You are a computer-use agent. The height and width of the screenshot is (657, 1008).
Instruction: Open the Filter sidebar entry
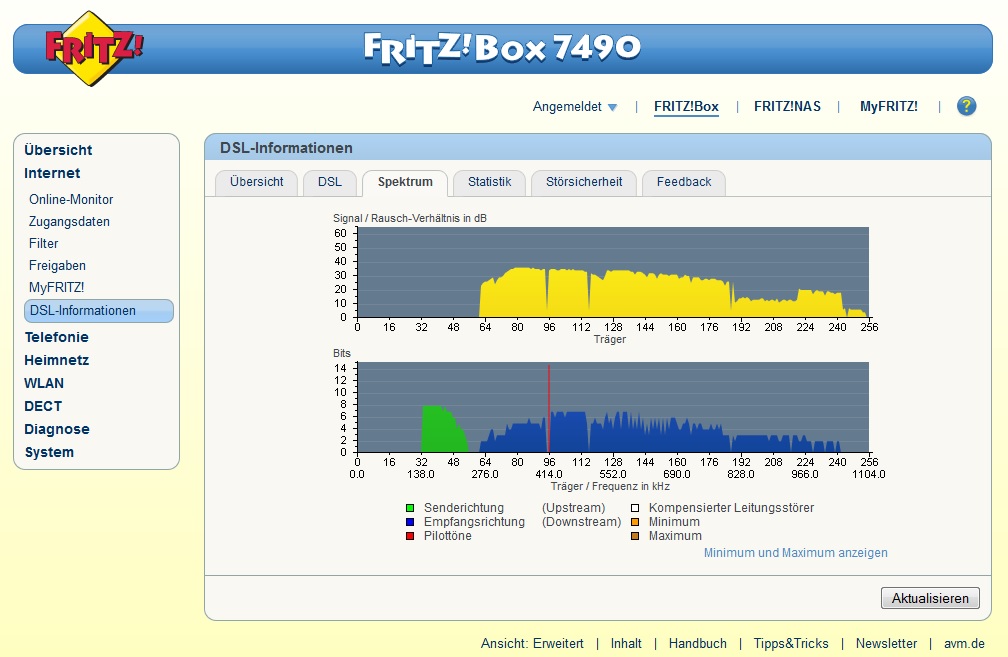click(x=44, y=243)
